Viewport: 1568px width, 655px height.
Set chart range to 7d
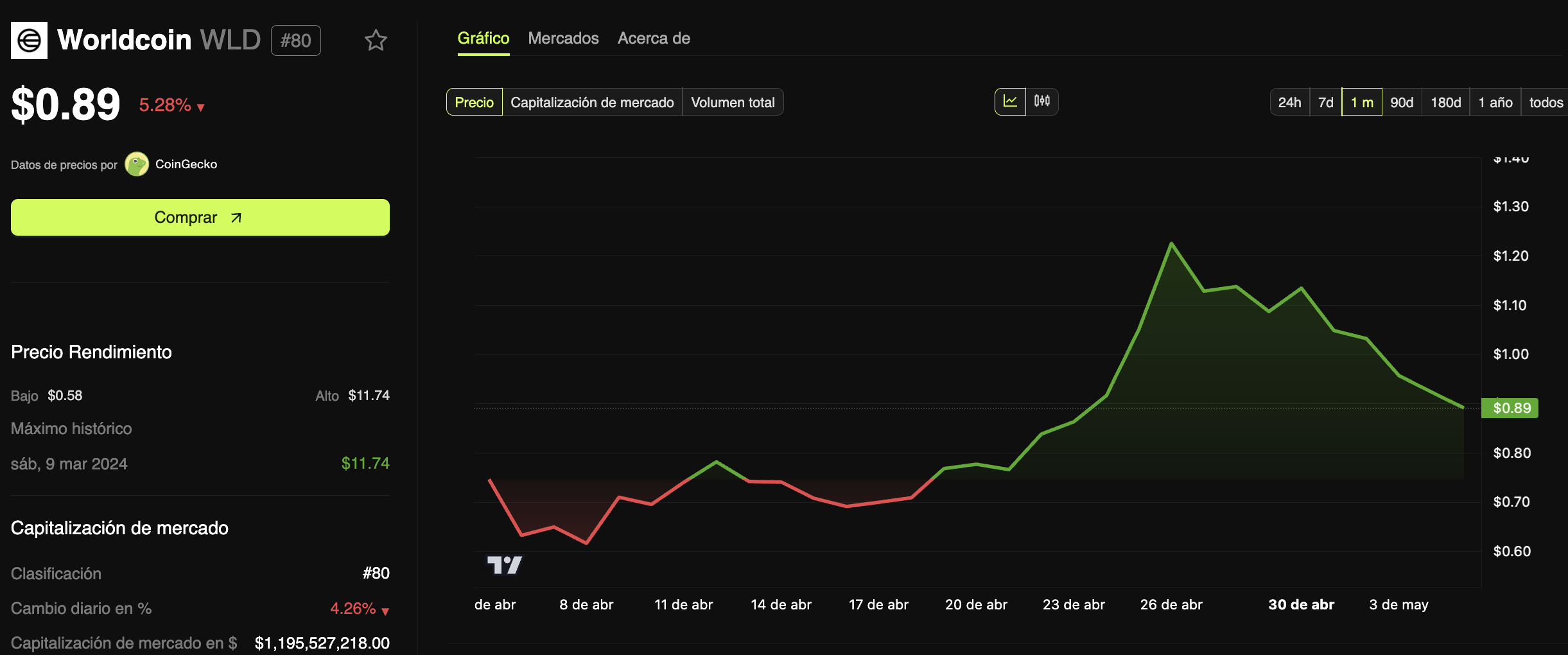point(1326,102)
